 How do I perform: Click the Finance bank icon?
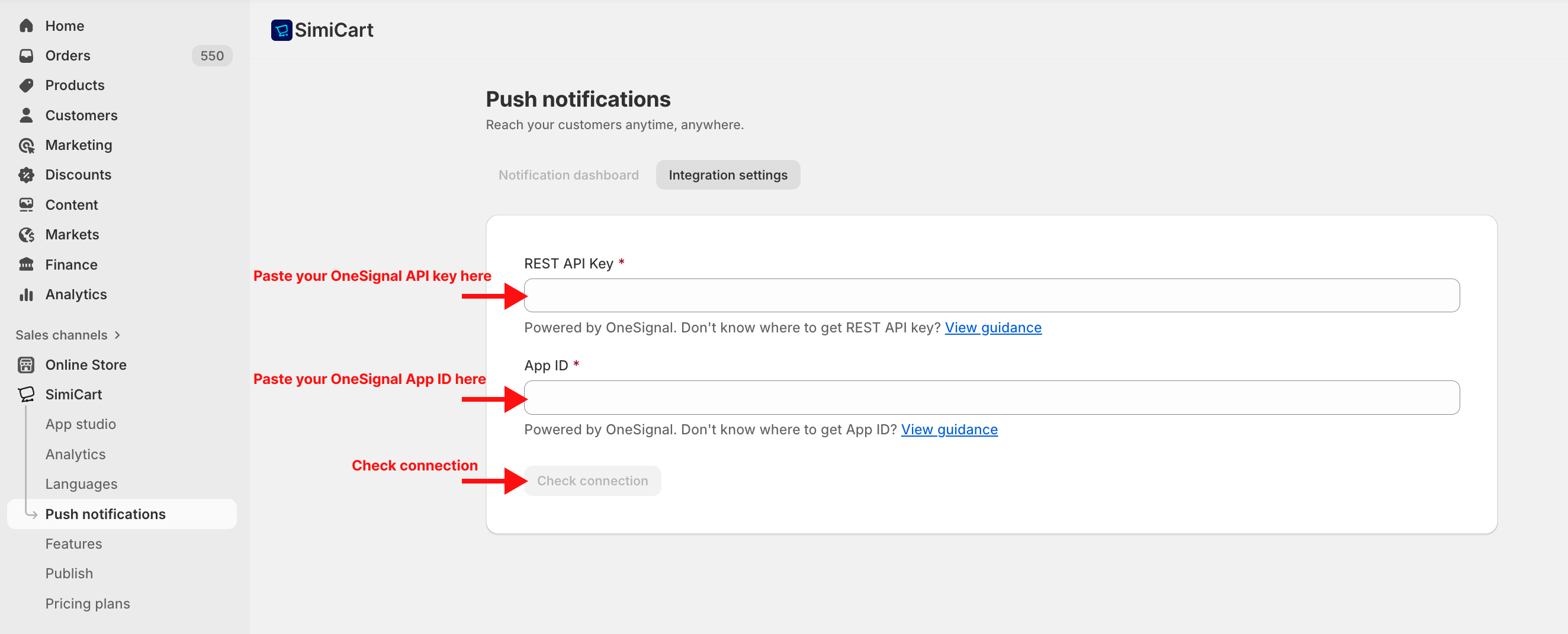26,264
